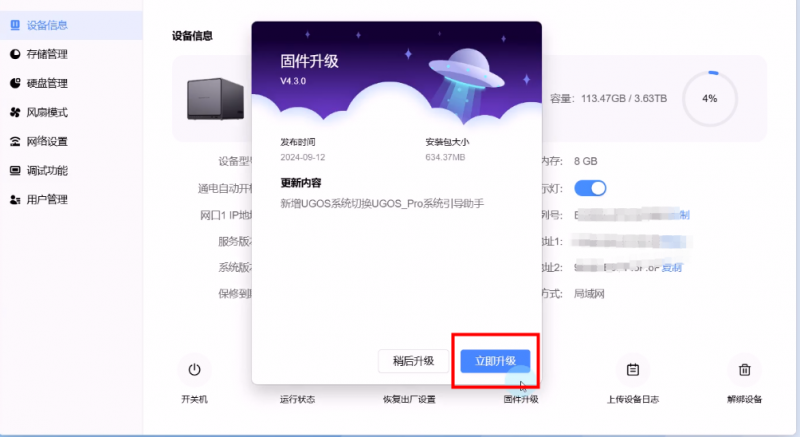Image resolution: width=800 pixels, height=437 pixels.
Task: Click the 局域网 connection value
Action: pyautogui.click(x=589, y=294)
